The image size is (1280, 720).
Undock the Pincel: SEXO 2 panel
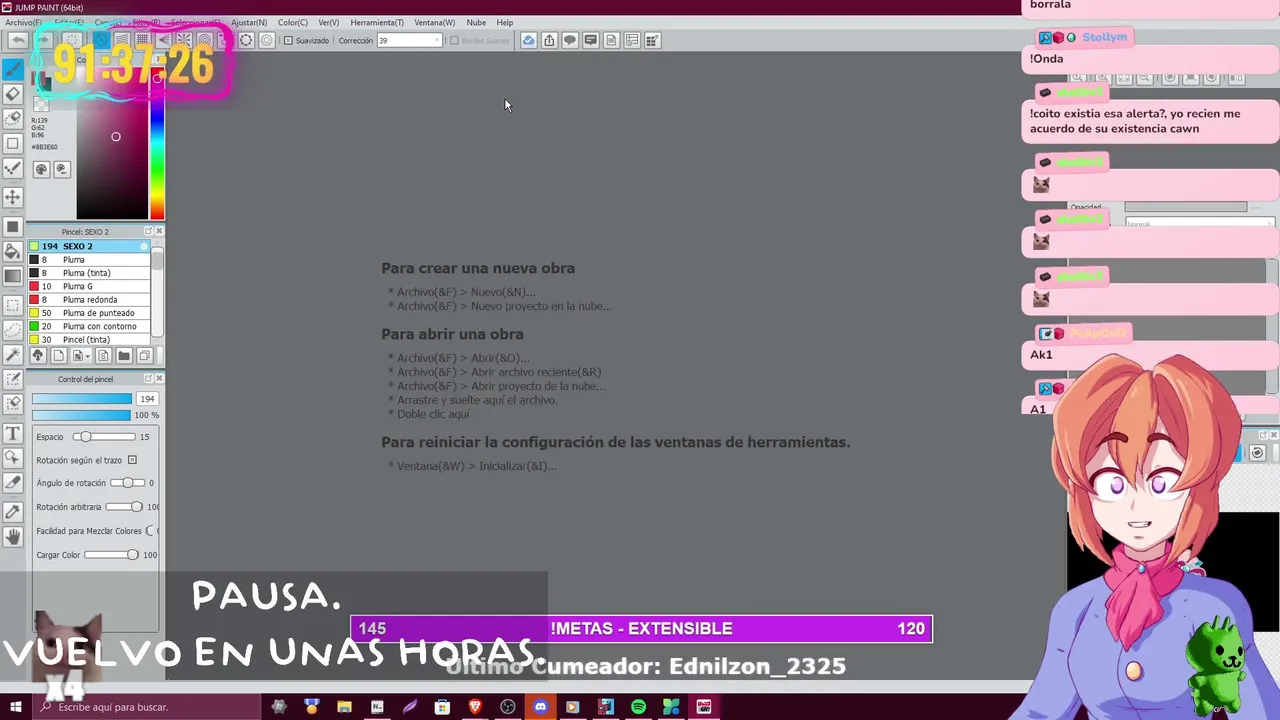coord(148,232)
